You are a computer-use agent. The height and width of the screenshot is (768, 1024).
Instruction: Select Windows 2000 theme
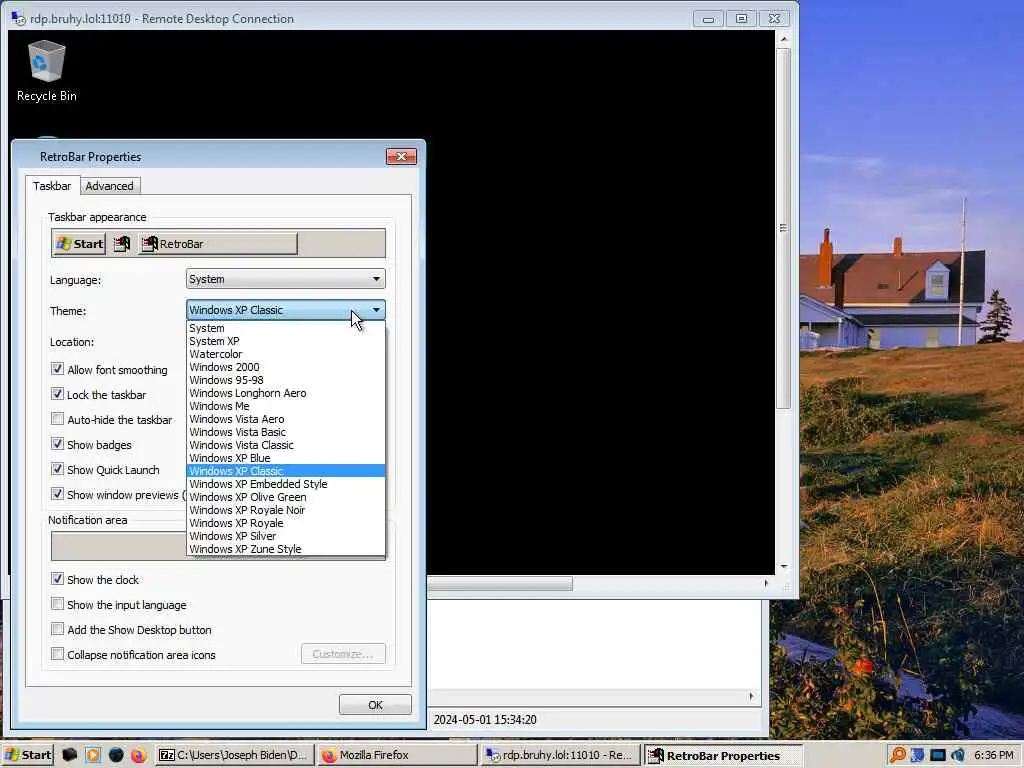pos(285,367)
